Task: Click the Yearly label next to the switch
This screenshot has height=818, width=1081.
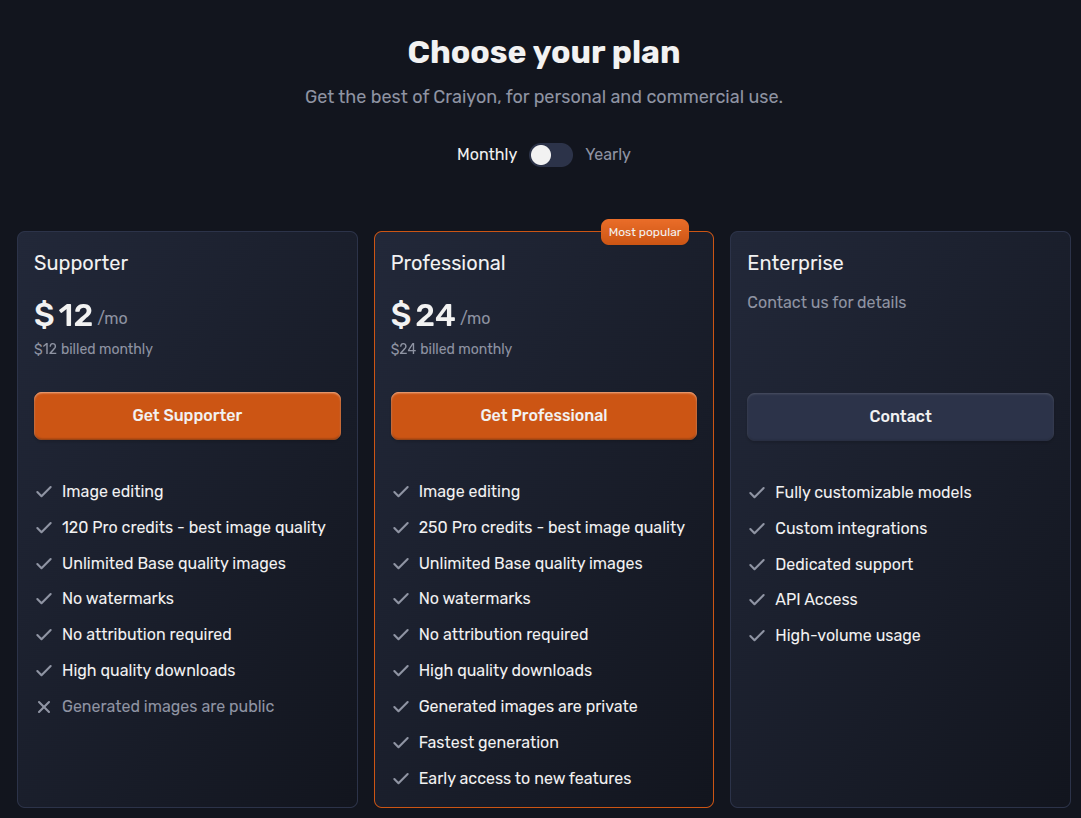Action: tap(608, 154)
